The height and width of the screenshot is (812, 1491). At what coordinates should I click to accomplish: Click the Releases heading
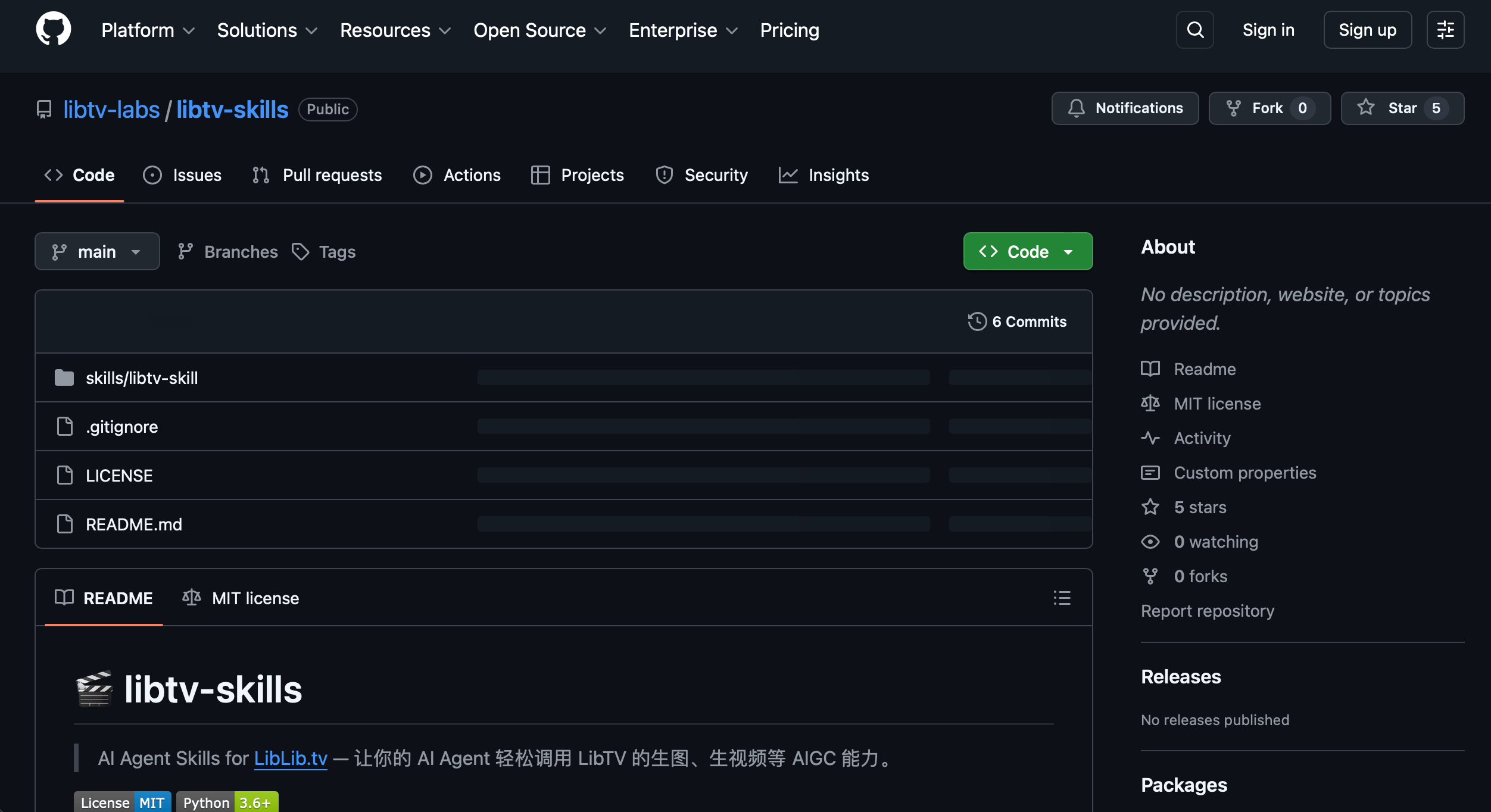coord(1181,677)
